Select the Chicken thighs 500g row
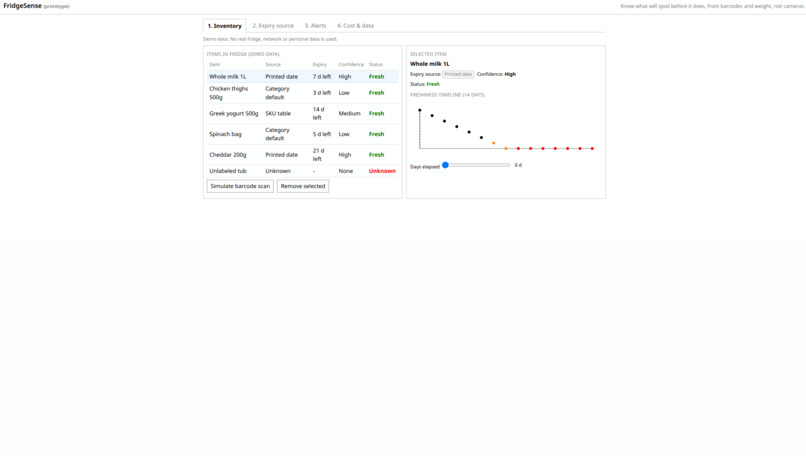 pos(302,93)
